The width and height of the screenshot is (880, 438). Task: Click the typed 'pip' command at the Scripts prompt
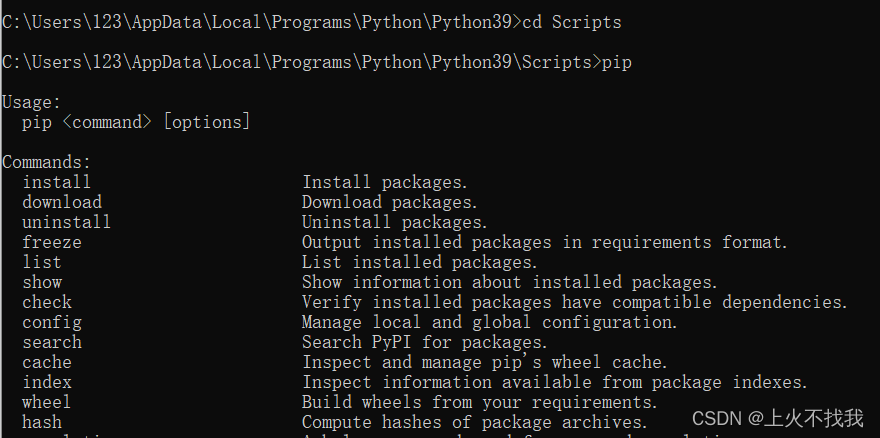(617, 62)
